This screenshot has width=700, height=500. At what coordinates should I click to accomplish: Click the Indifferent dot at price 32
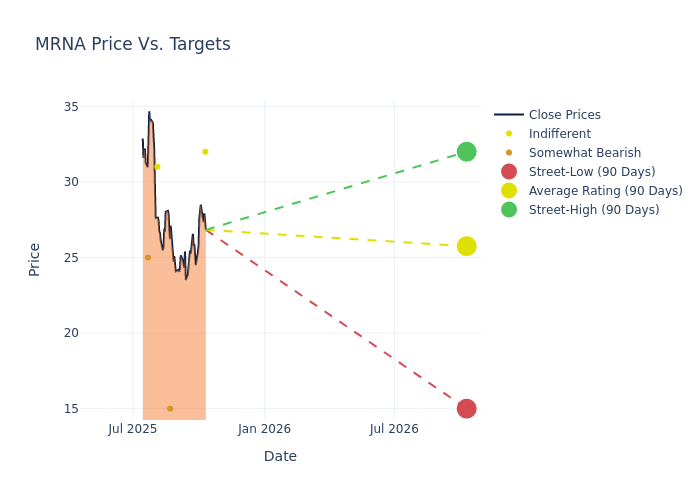coord(205,152)
